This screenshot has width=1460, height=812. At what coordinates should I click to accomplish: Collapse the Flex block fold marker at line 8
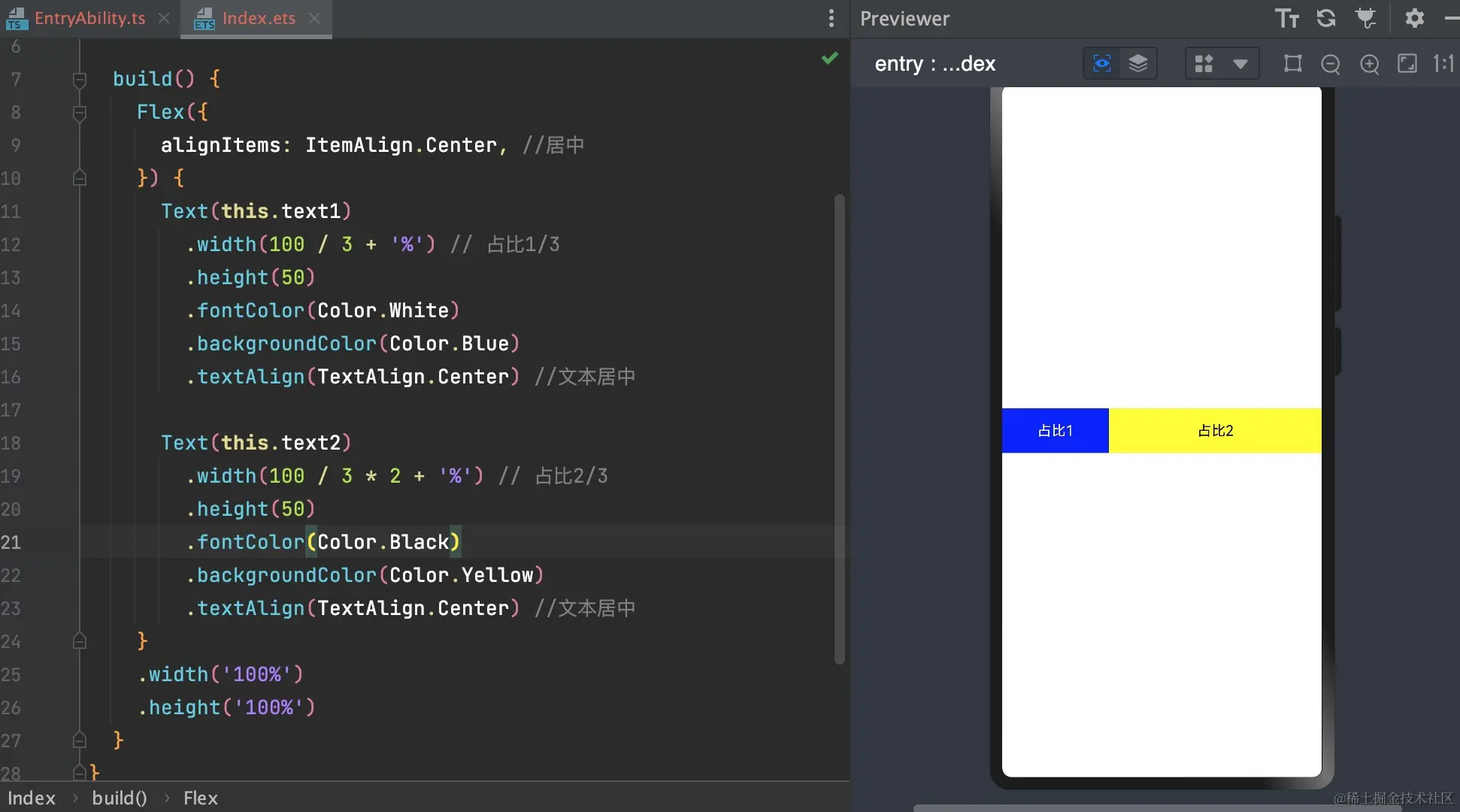click(x=79, y=113)
